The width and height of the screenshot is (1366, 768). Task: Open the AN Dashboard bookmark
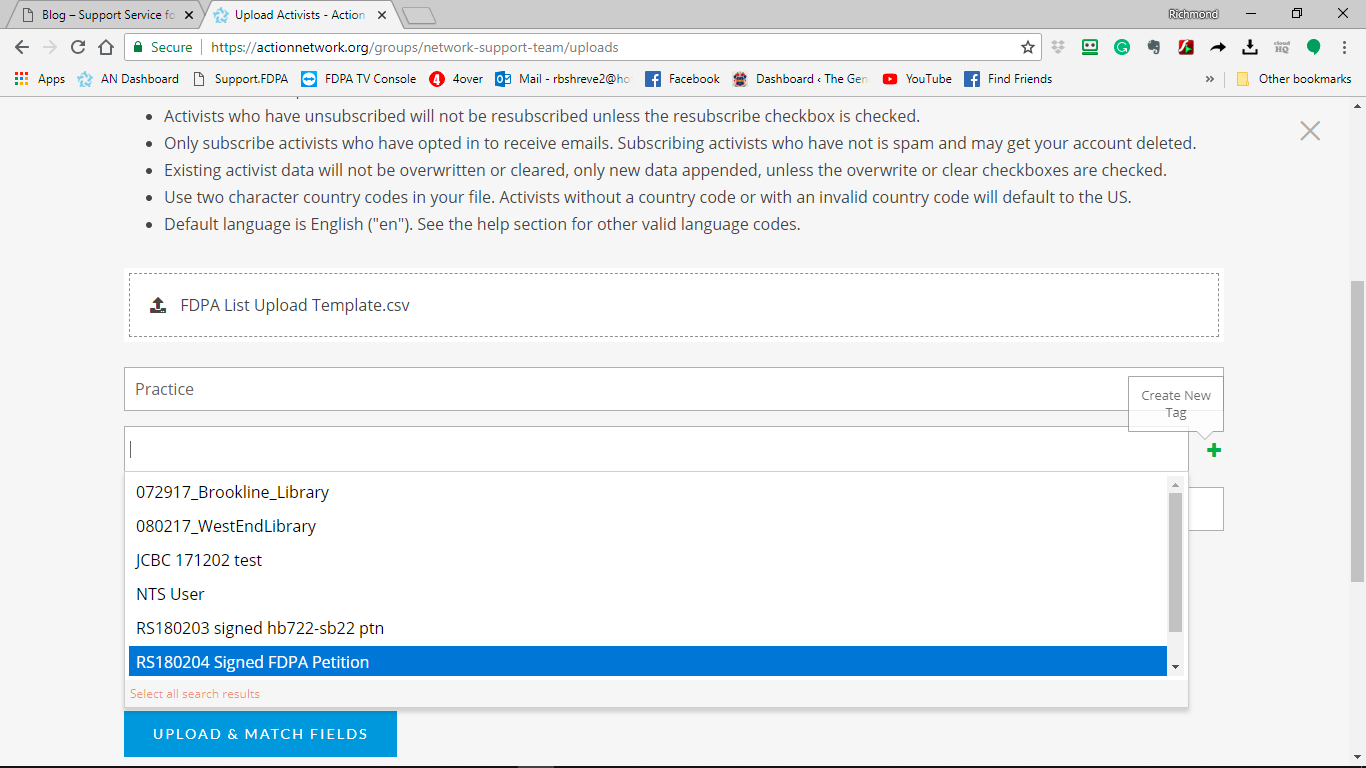click(128, 79)
